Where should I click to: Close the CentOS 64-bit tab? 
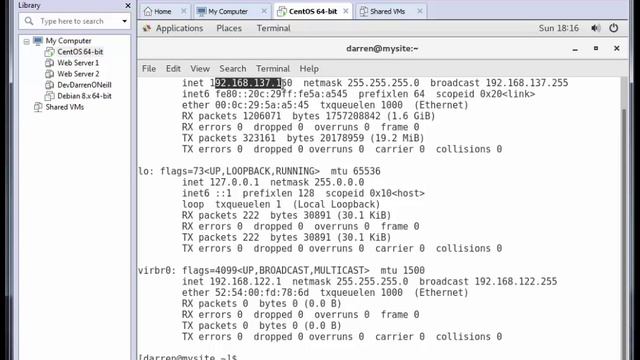tap(346, 11)
